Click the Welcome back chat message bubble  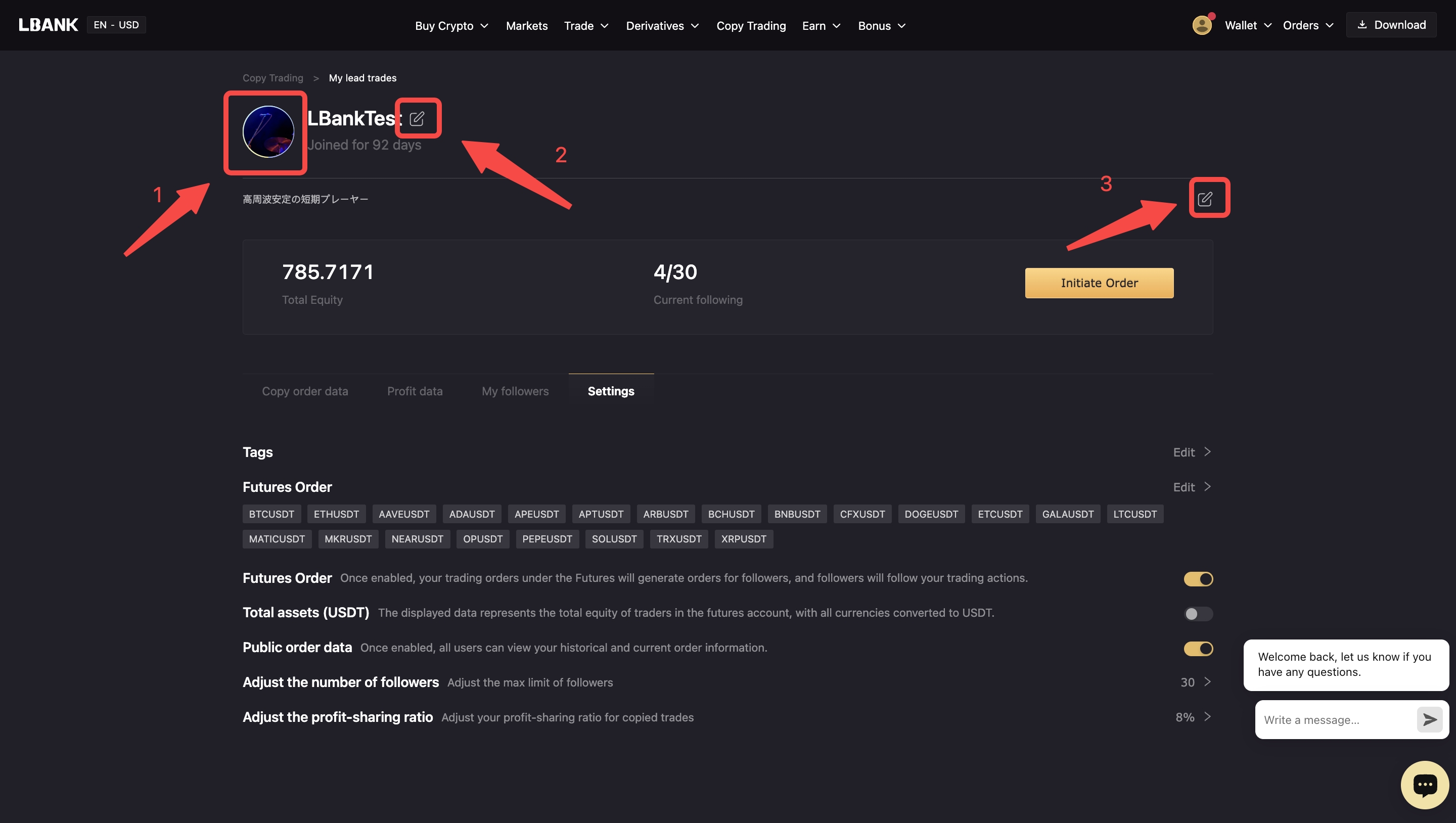(1346, 665)
